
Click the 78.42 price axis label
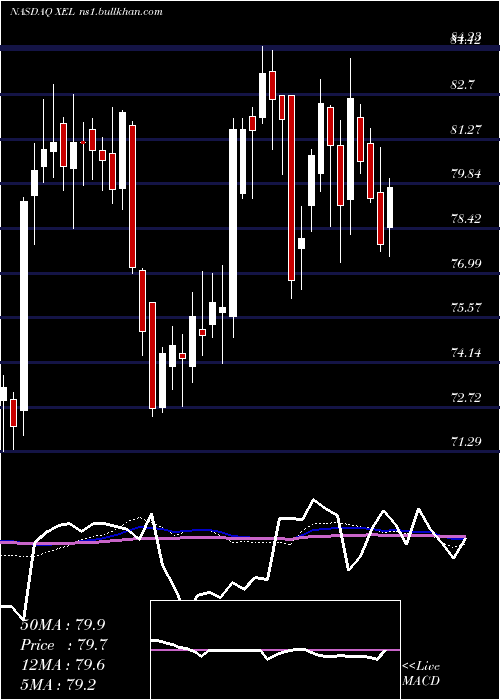(466, 219)
